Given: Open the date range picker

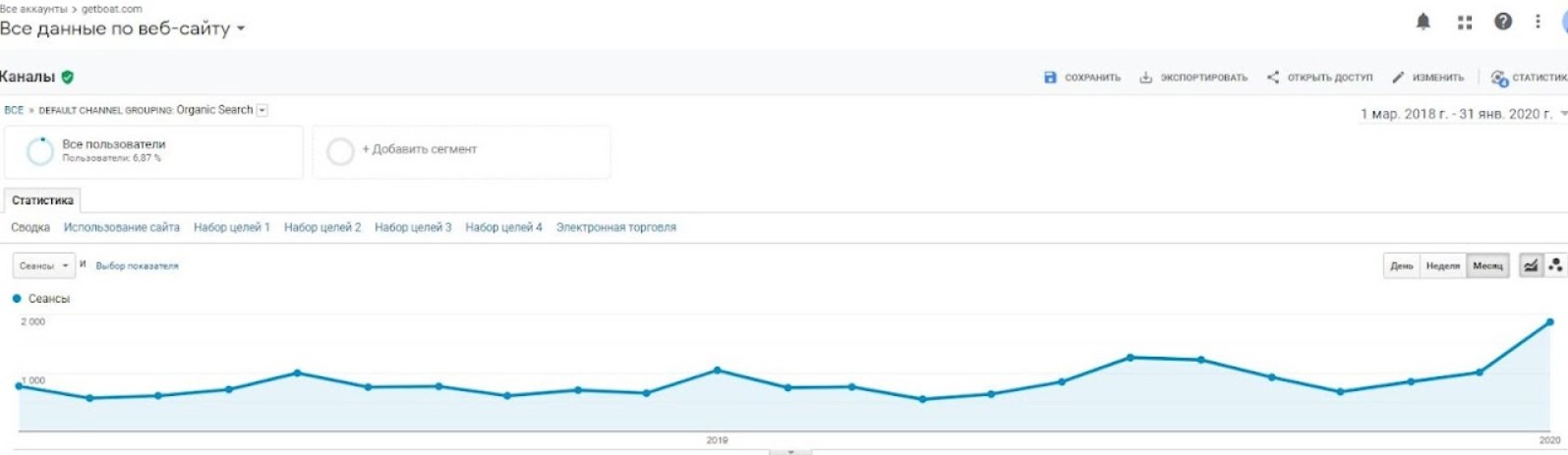Looking at the screenshot, I should pyautogui.click(x=1463, y=114).
